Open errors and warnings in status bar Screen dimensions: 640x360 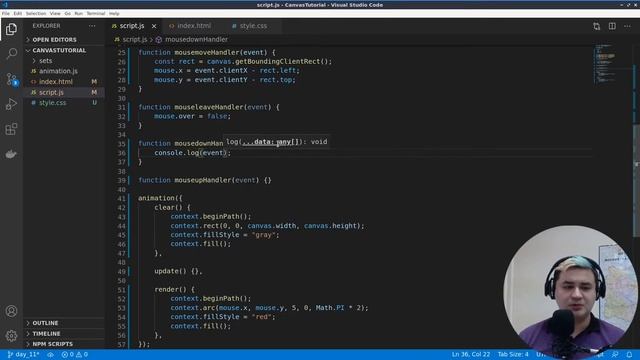pos(75,354)
